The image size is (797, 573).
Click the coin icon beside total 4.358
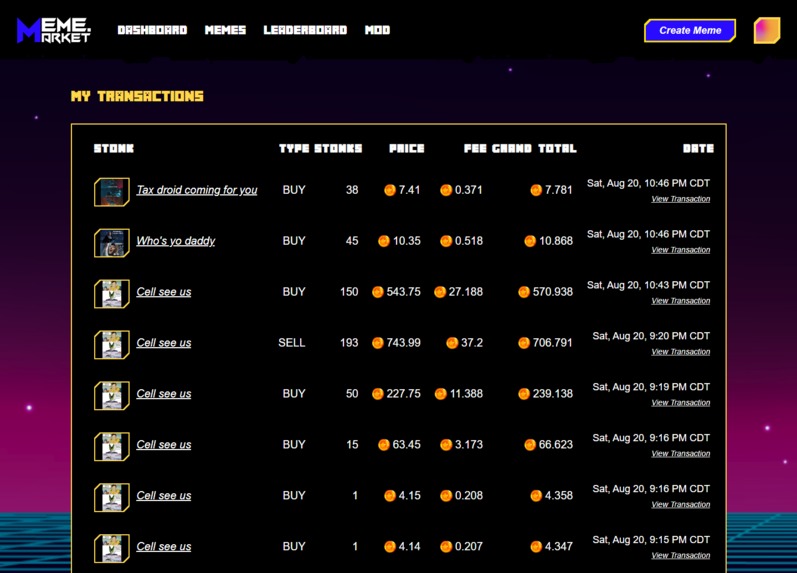coord(536,495)
